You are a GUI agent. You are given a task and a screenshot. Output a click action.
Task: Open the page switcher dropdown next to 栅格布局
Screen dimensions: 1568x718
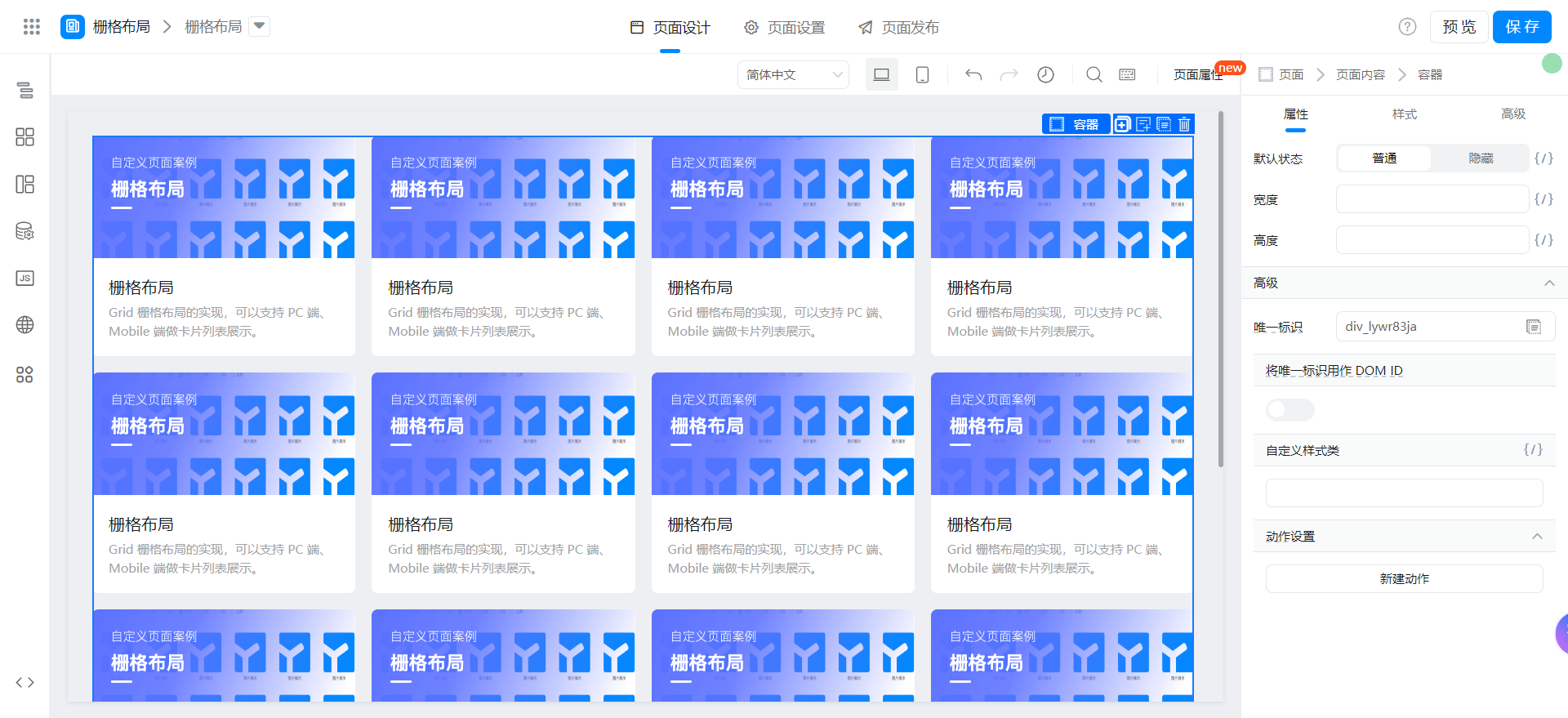(259, 26)
